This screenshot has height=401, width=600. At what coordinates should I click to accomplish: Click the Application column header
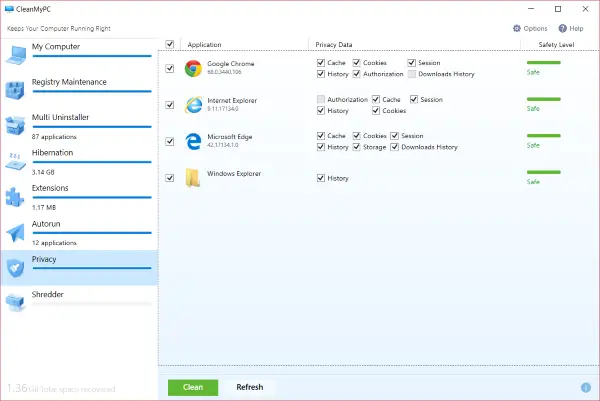pos(204,44)
